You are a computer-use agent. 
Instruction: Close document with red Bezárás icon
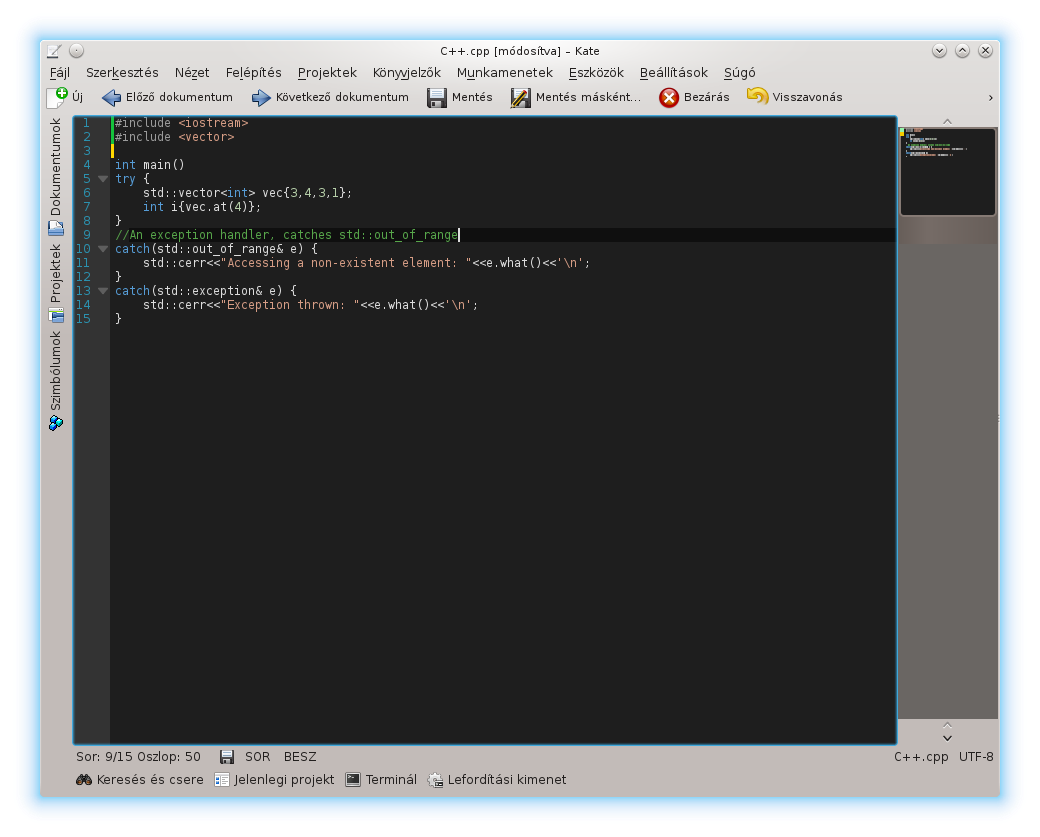click(x=669, y=97)
